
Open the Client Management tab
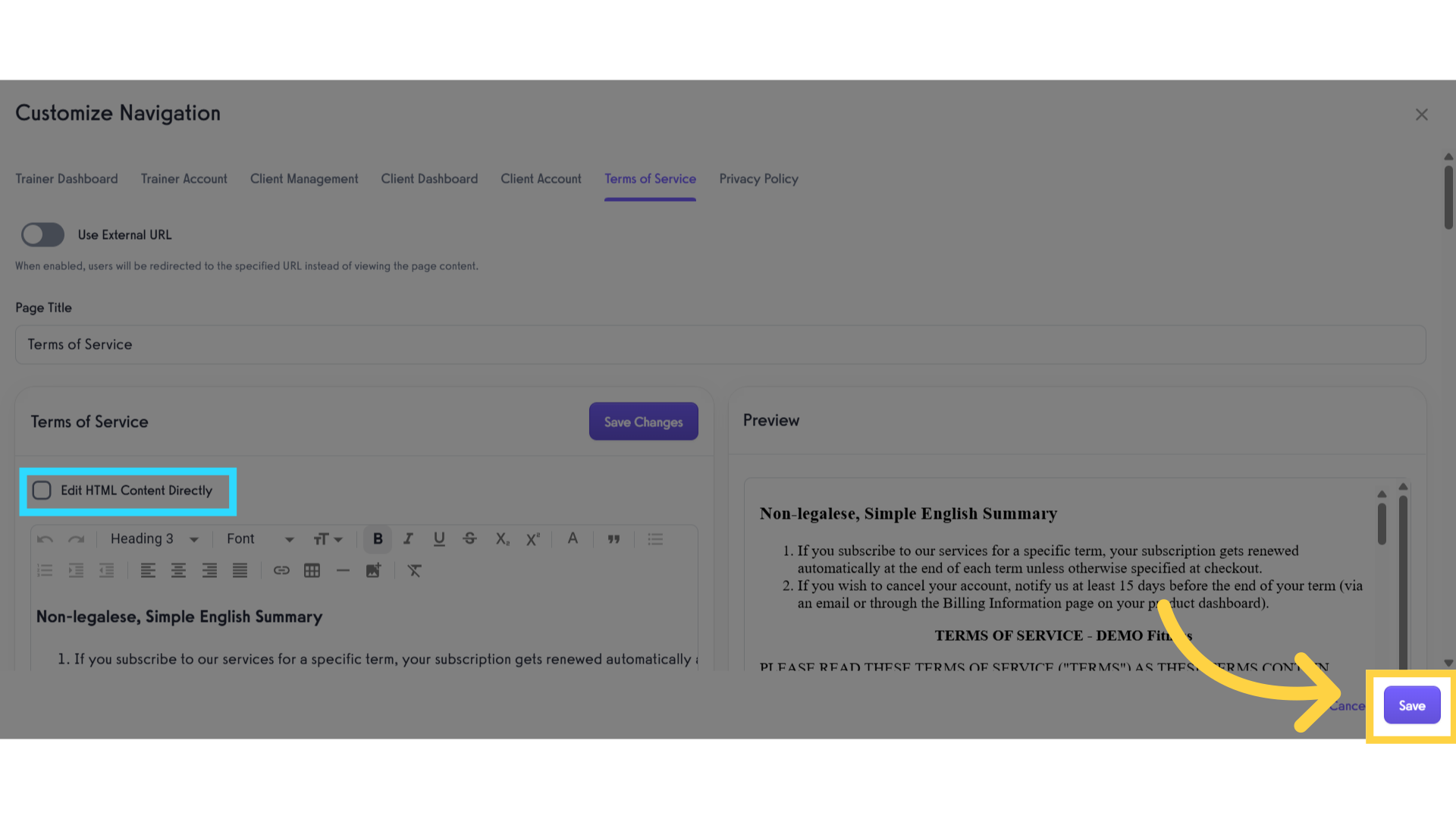(304, 179)
